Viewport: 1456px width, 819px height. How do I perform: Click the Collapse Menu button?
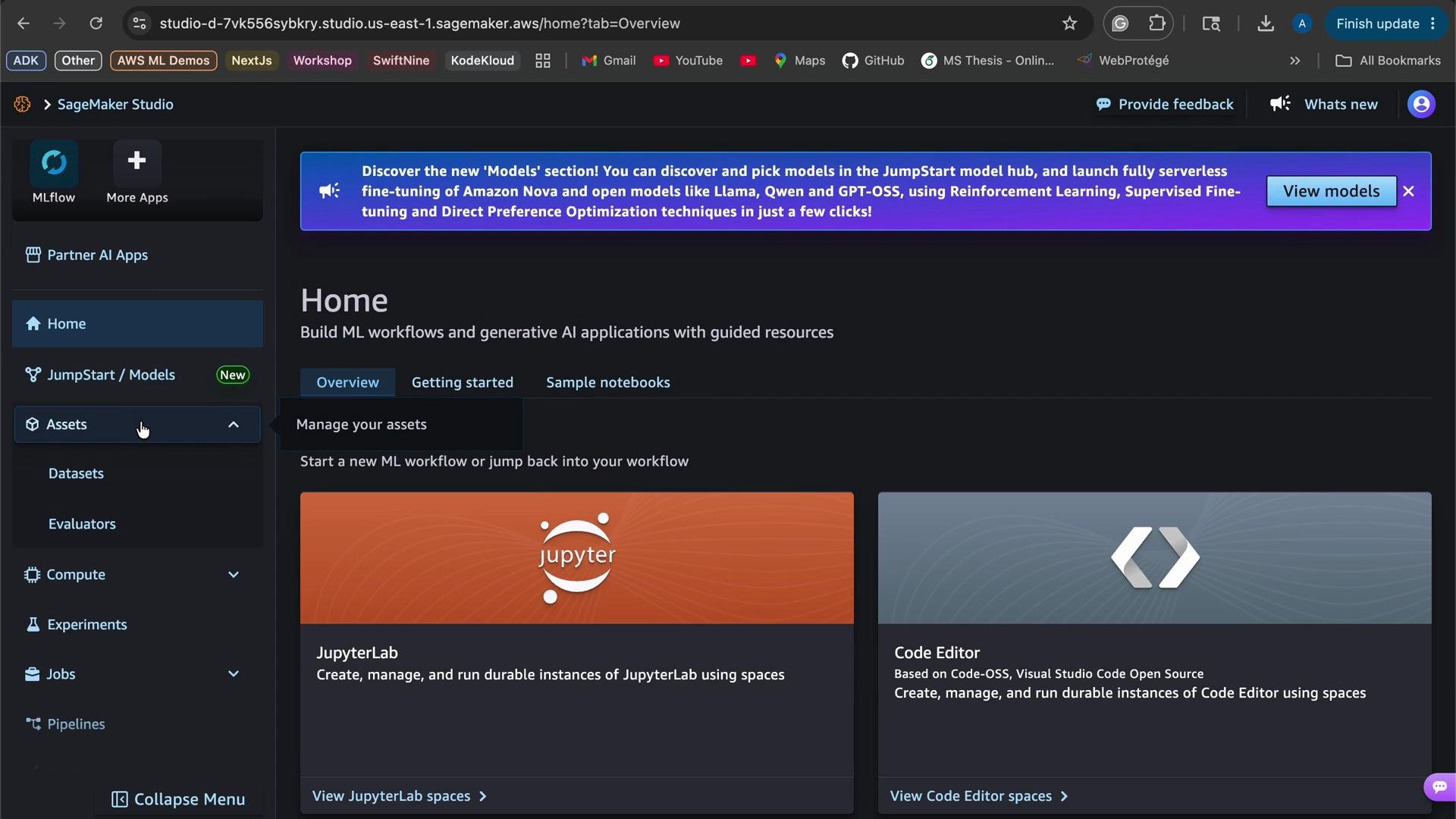[x=179, y=799]
